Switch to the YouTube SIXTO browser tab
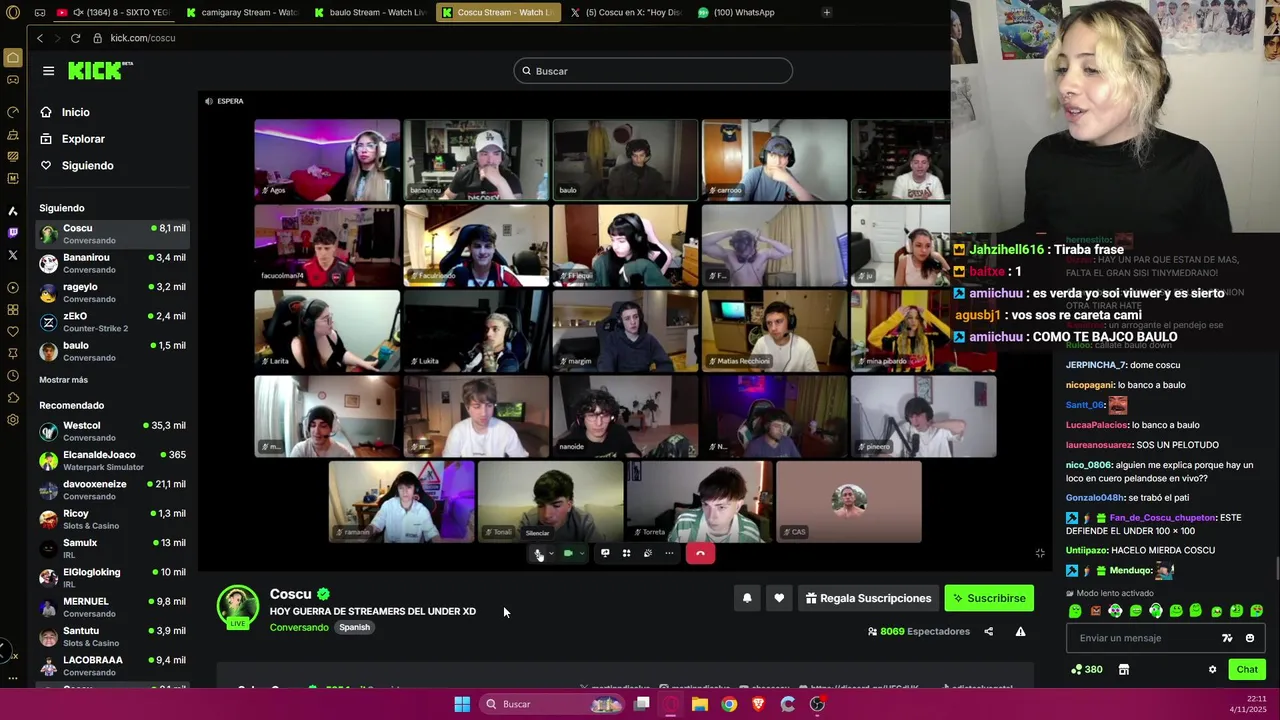1280x720 pixels. 113,12
